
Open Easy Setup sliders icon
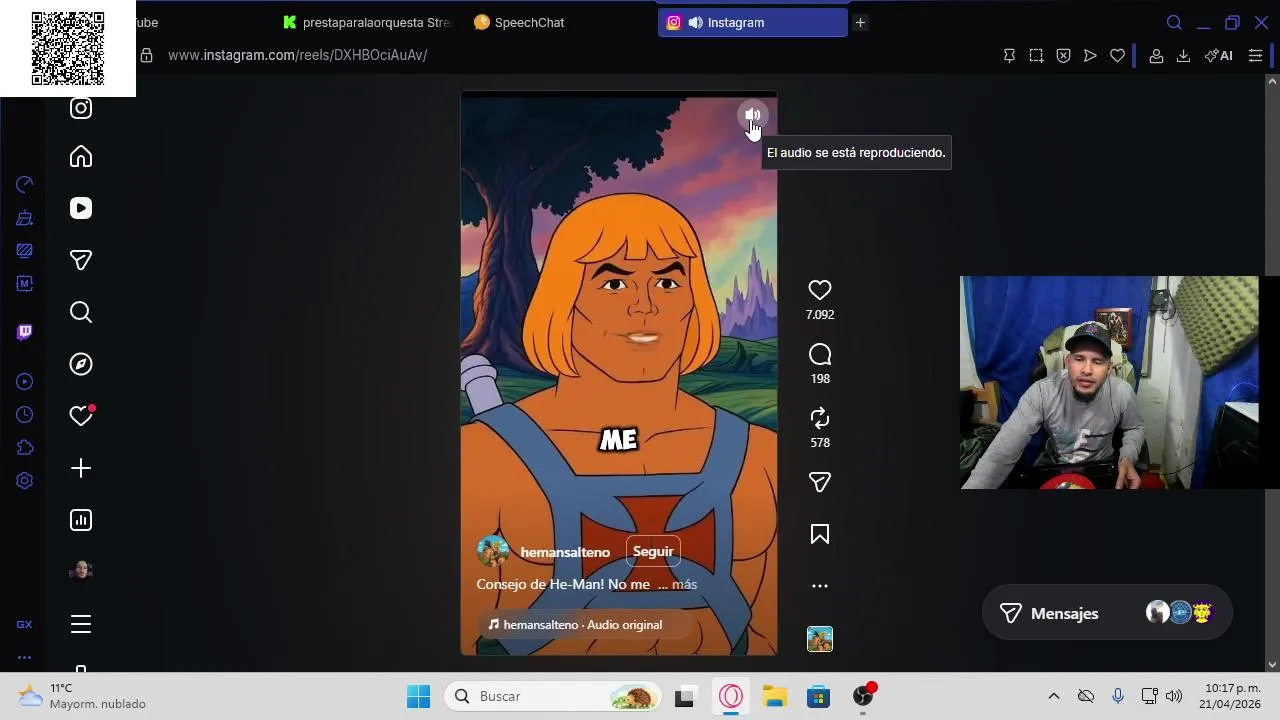pyautogui.click(x=1256, y=56)
